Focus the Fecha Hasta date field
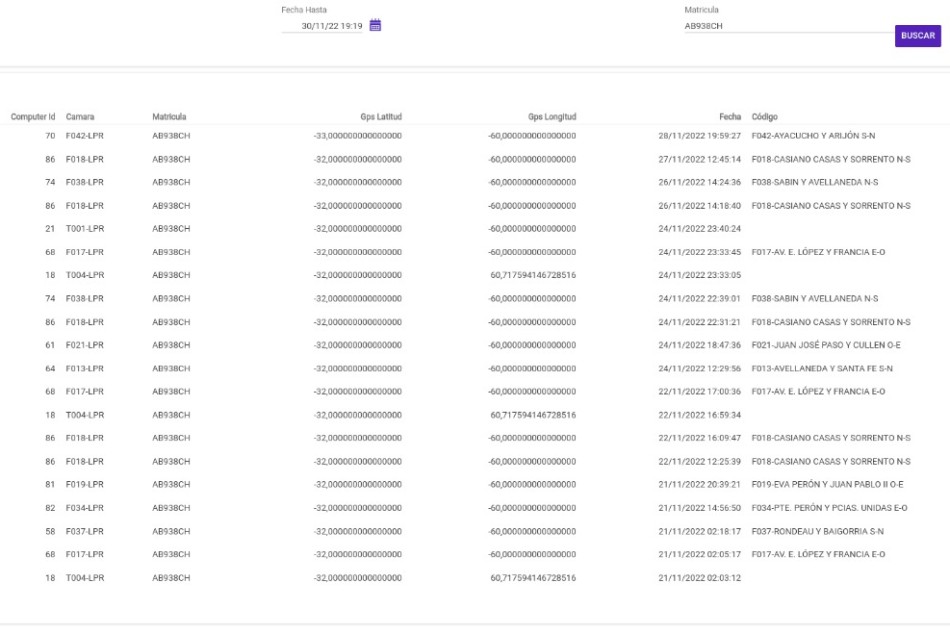 tap(325, 26)
